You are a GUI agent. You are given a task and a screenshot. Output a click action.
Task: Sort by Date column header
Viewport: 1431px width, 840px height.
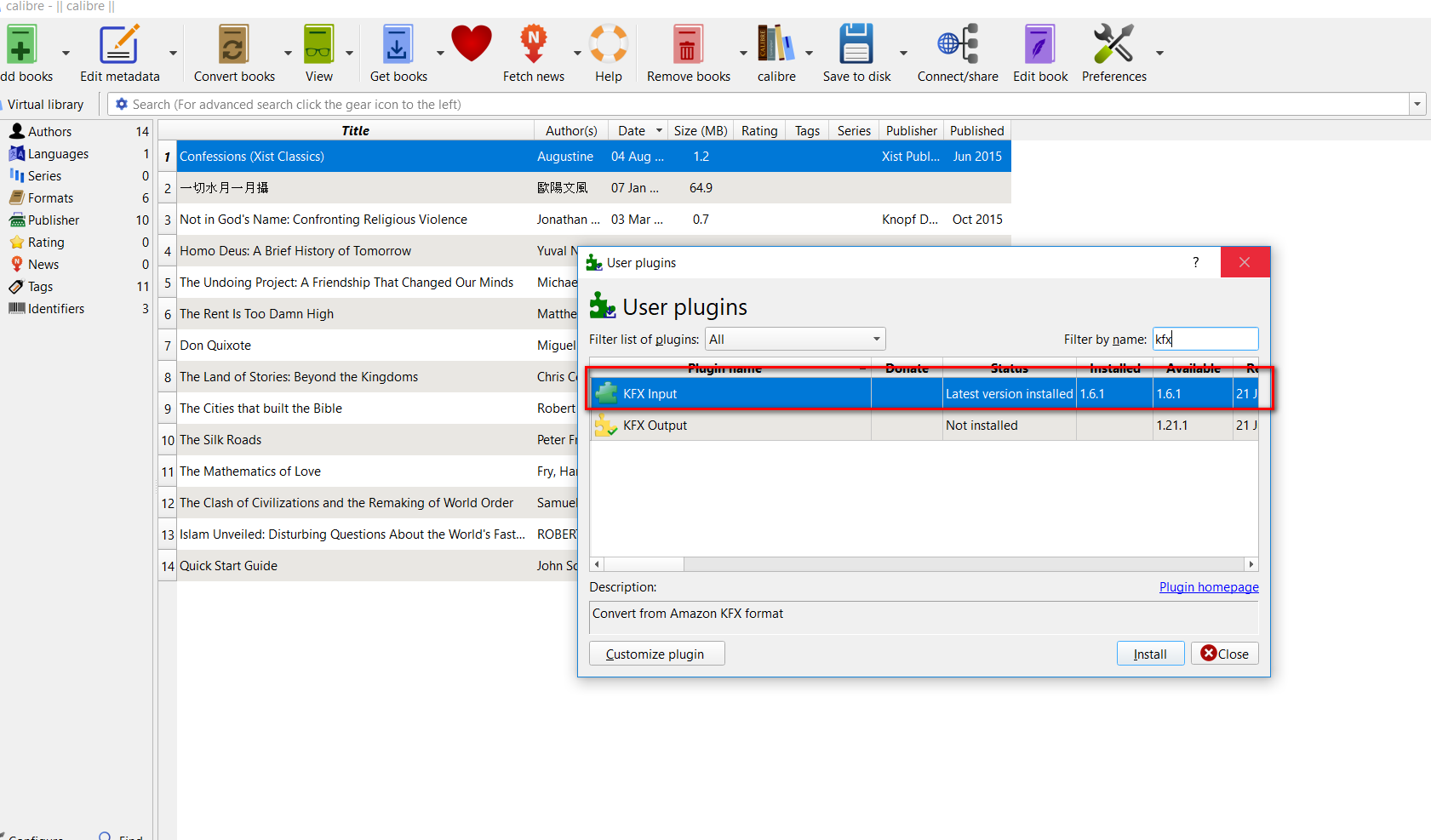(x=638, y=130)
